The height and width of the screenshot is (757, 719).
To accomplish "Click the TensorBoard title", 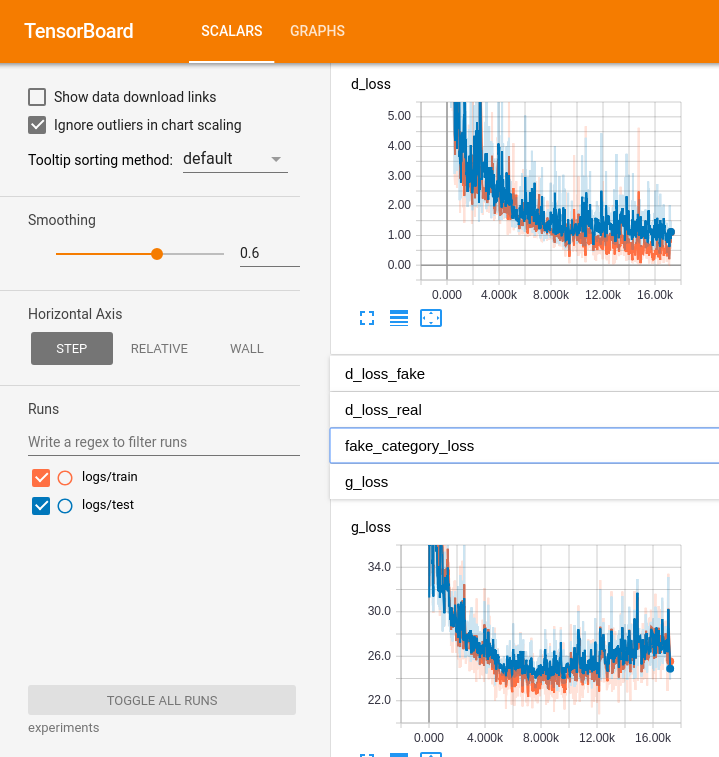I will 79,31.
